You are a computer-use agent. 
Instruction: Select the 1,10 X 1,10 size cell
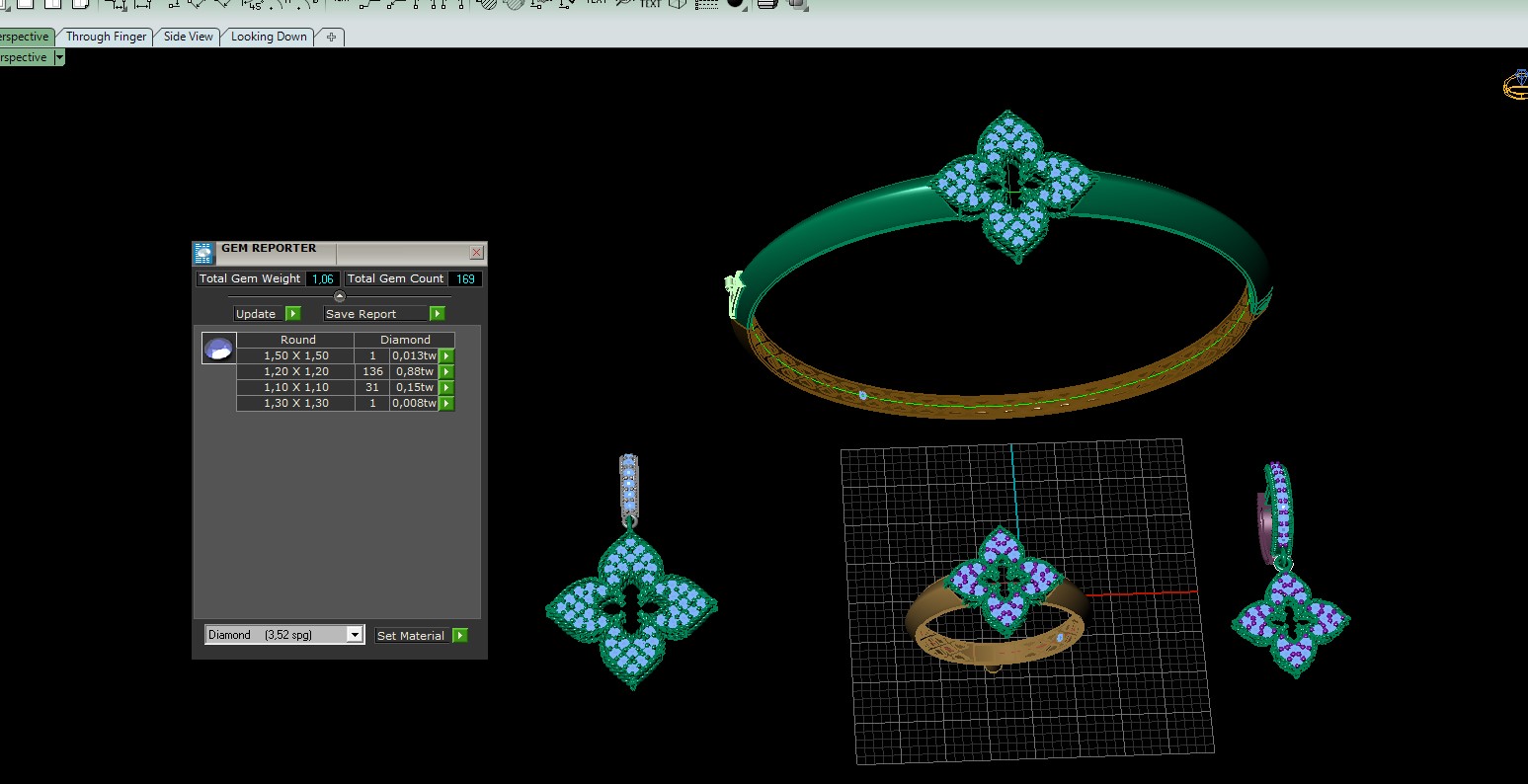coord(296,387)
